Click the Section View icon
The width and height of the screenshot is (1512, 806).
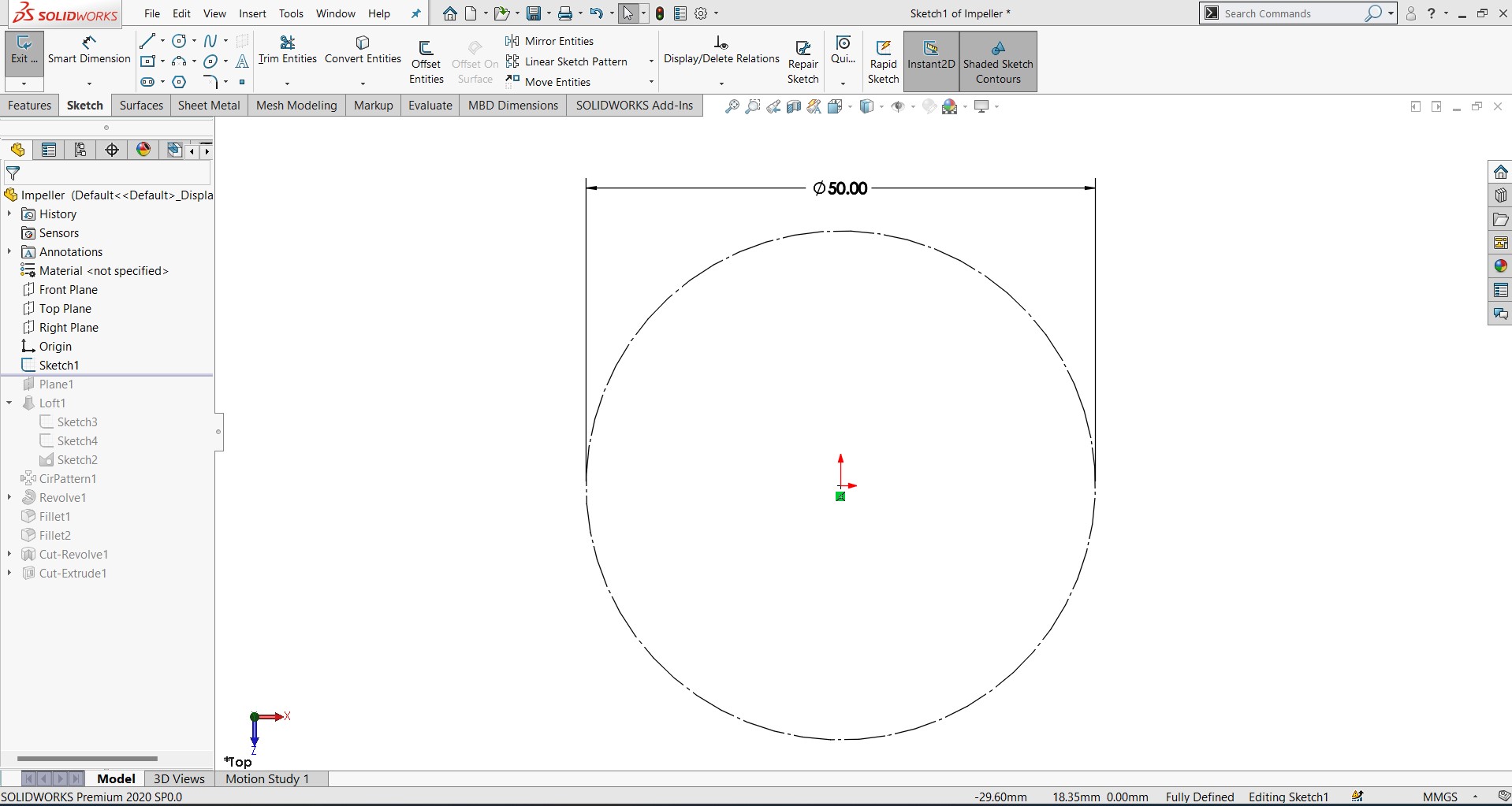(x=794, y=106)
